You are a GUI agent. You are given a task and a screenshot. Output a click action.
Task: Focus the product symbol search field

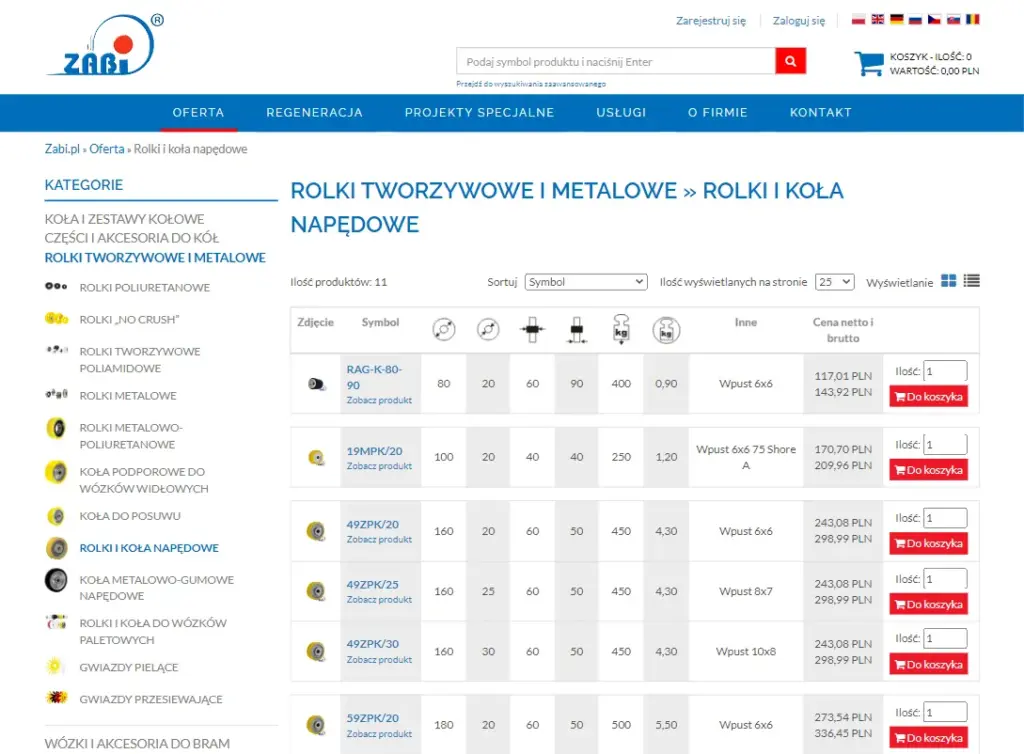(x=616, y=61)
